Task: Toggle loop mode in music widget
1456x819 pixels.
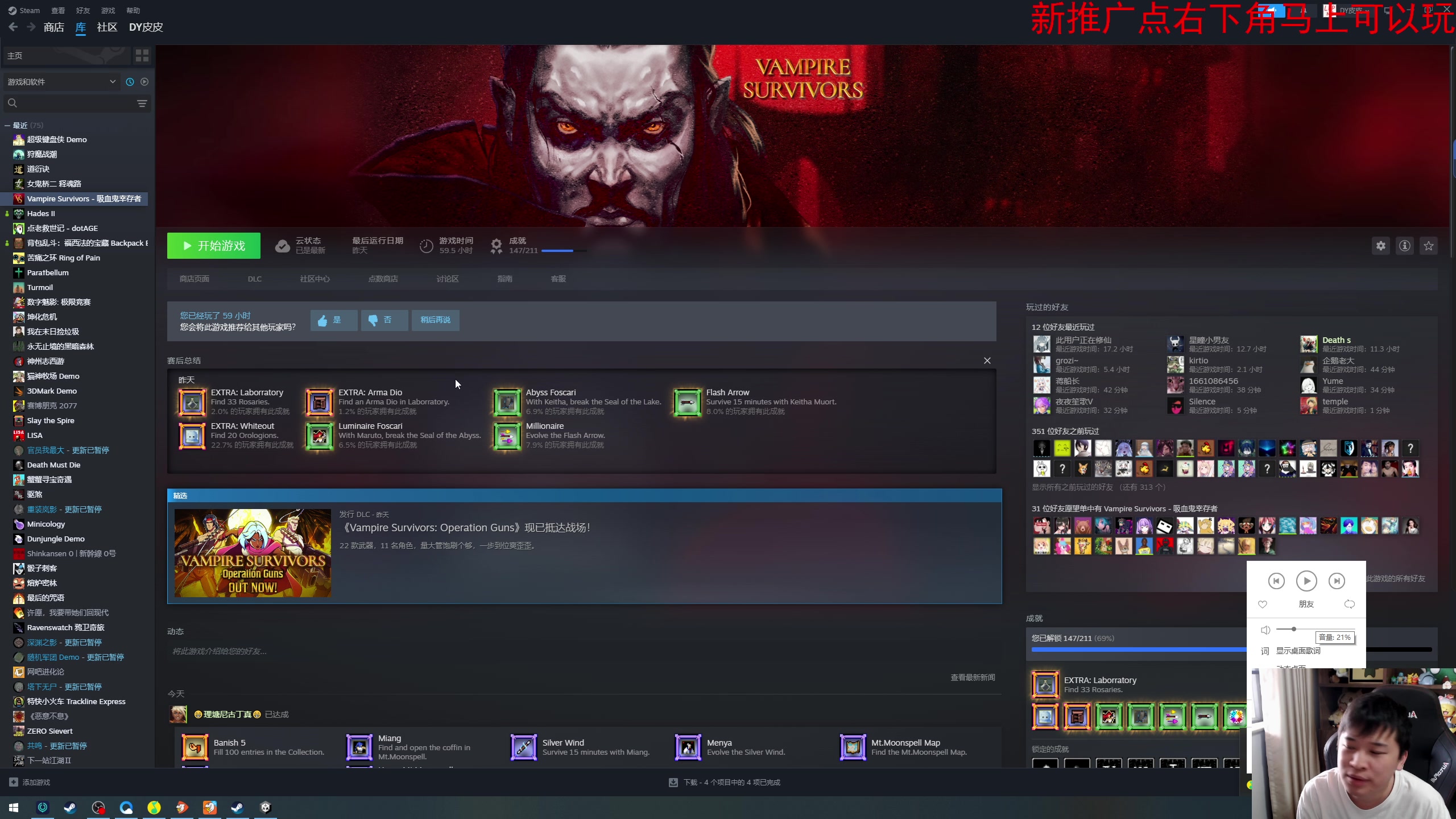Action: tap(1350, 604)
